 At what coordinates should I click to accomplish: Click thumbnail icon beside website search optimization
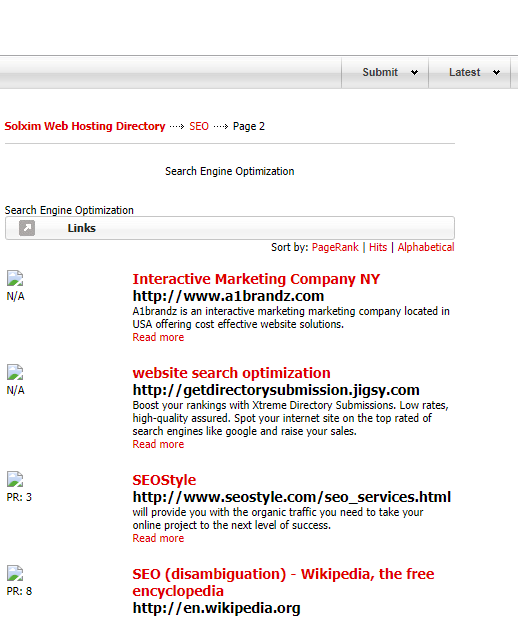tap(15, 372)
